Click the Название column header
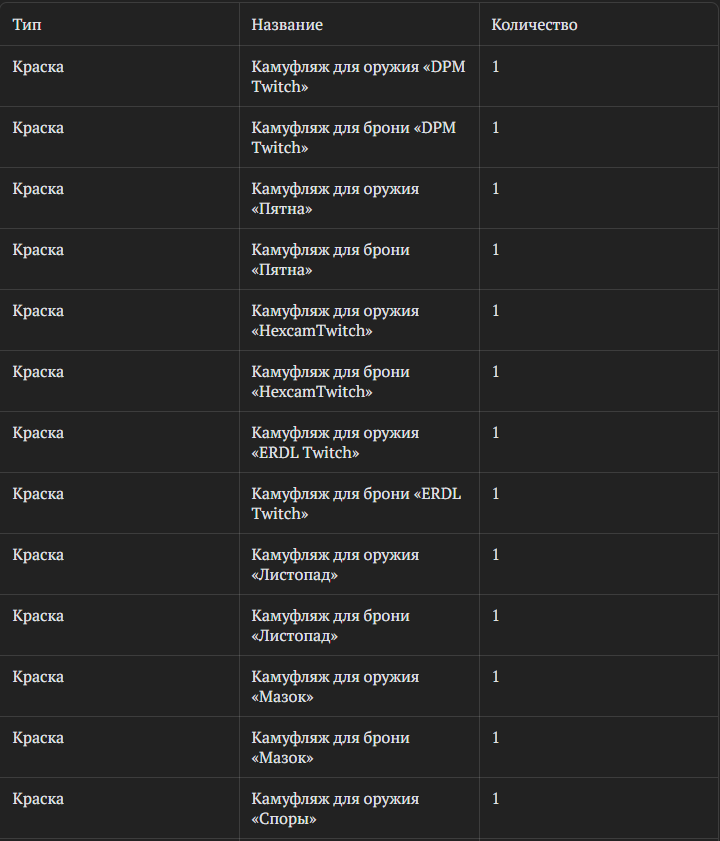Viewport: 720px width, 841px height. click(287, 25)
